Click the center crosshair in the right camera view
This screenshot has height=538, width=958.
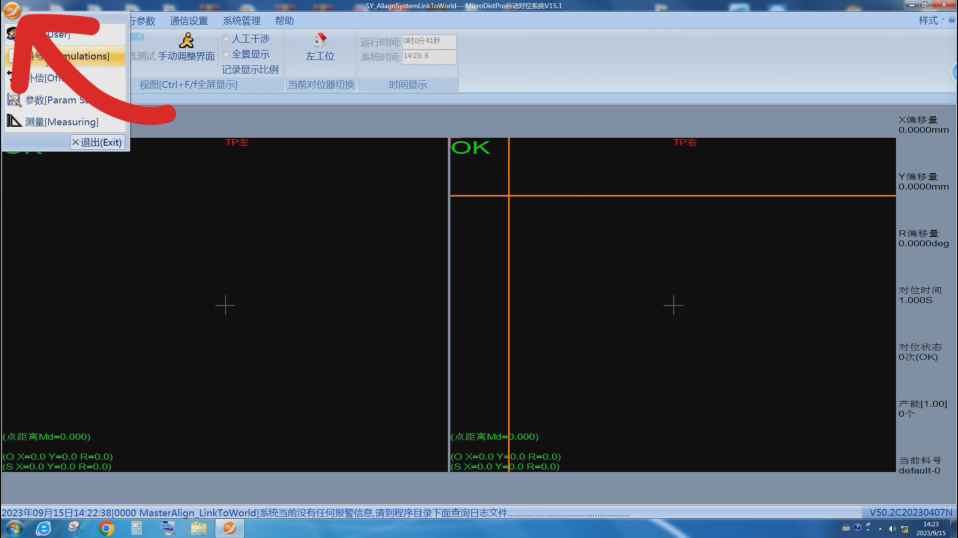[x=673, y=305]
